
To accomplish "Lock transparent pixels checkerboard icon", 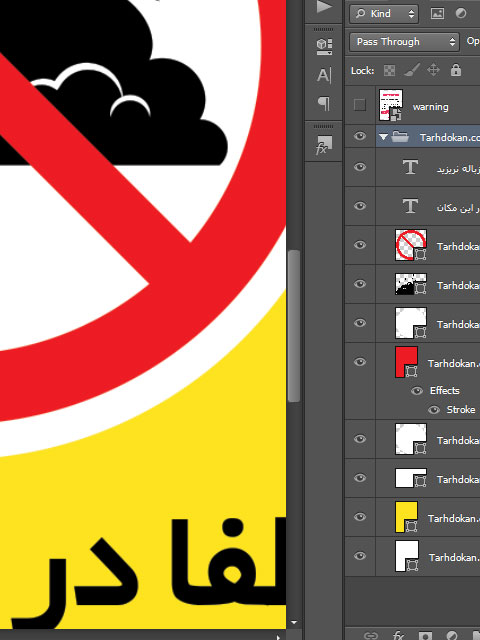I will pos(389,71).
